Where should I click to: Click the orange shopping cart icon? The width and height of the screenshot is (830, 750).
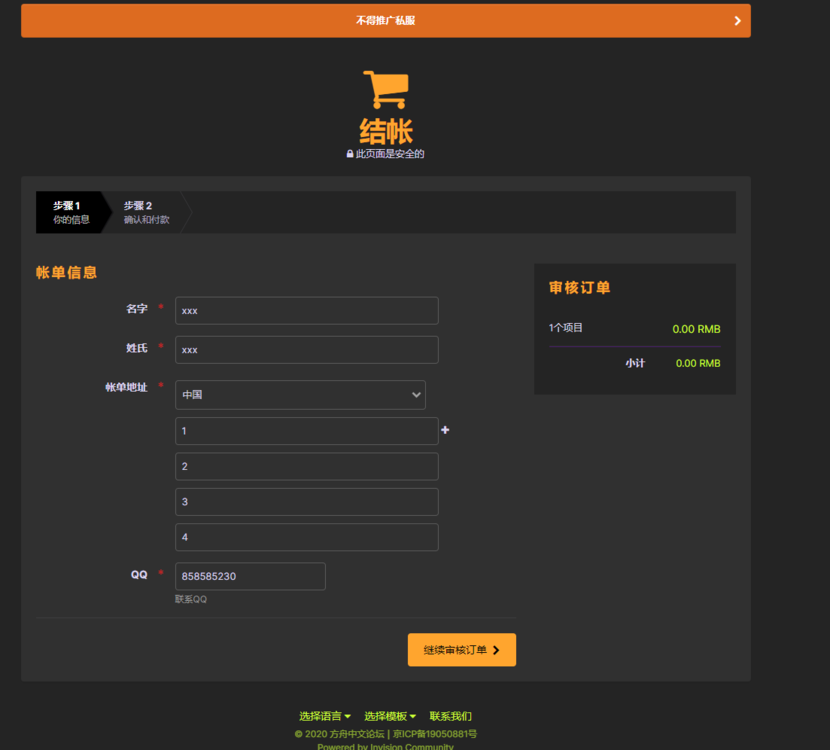[385, 90]
